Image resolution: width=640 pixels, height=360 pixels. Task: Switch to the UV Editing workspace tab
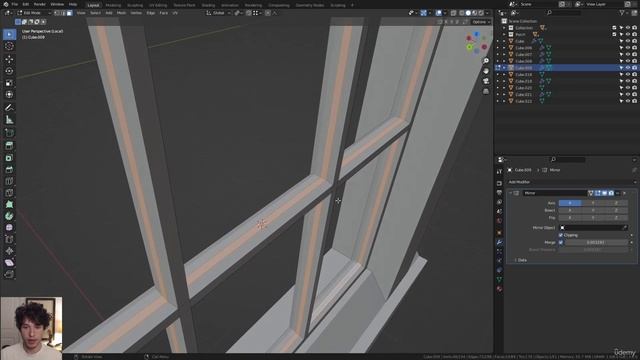pos(158,5)
